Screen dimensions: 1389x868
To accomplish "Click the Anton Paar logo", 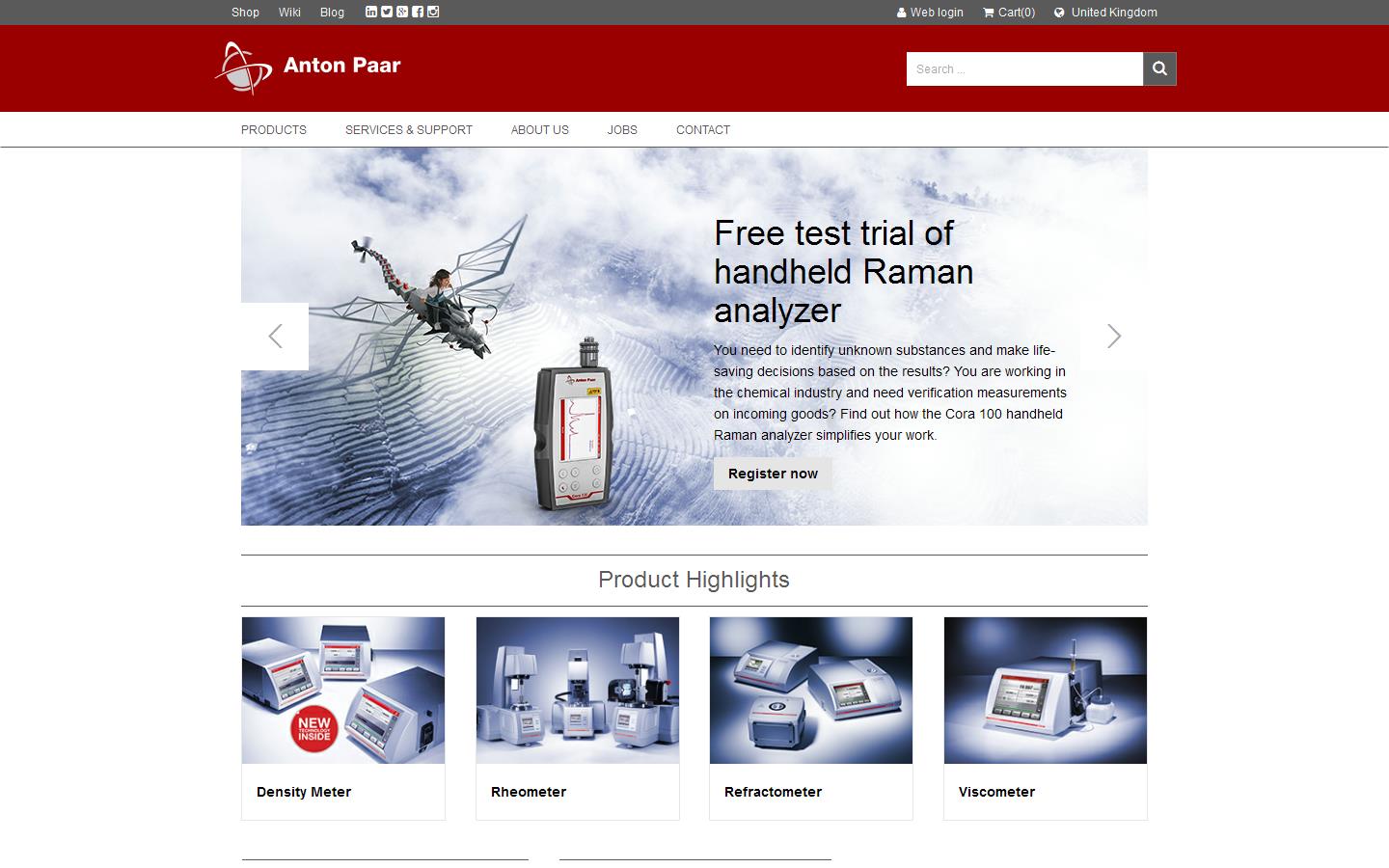I will click(308, 68).
